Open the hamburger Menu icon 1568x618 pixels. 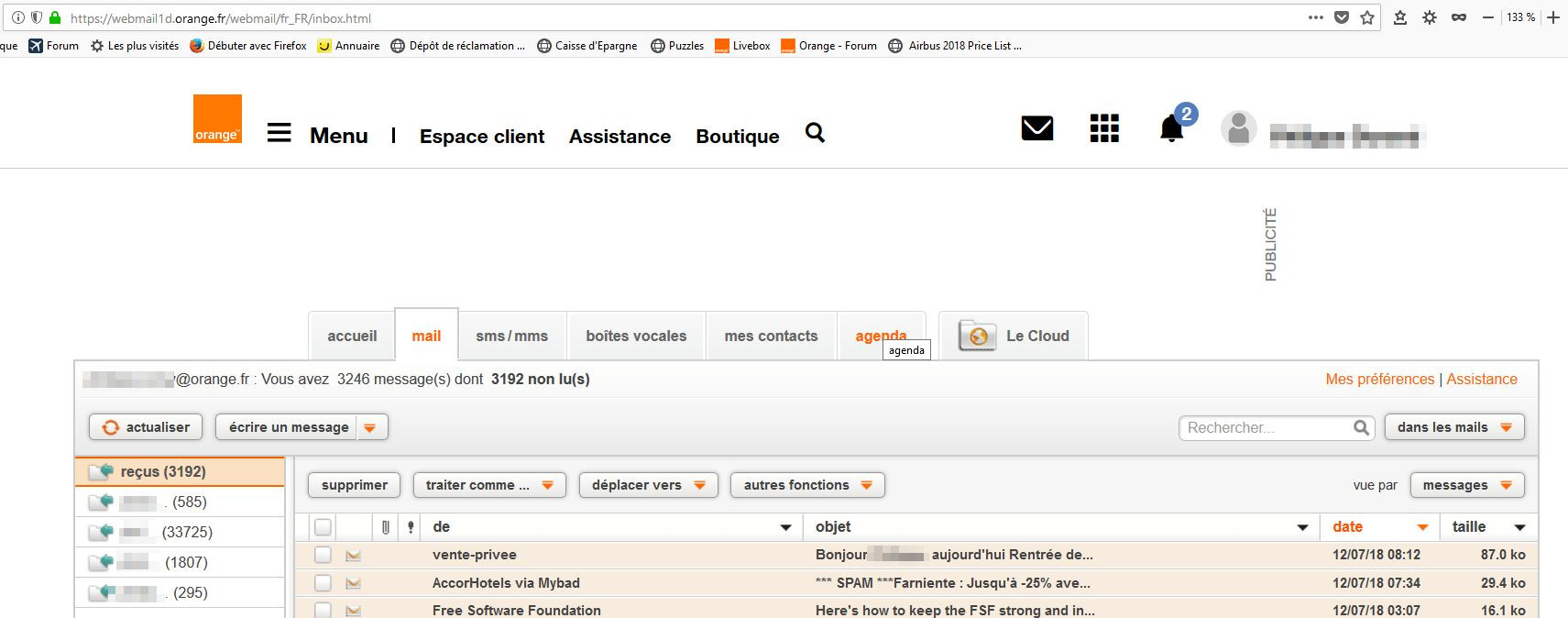point(279,134)
